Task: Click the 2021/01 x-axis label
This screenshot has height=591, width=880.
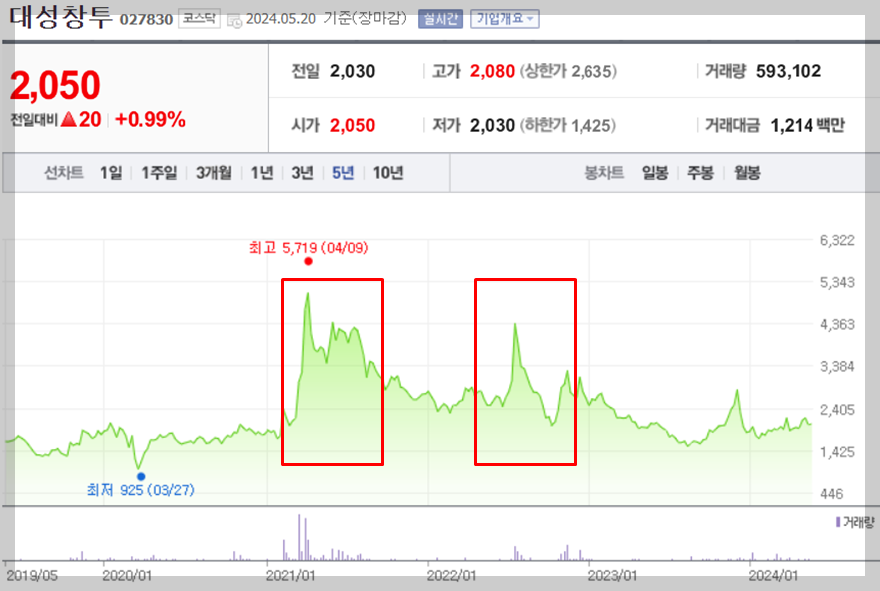Action: pos(291,575)
